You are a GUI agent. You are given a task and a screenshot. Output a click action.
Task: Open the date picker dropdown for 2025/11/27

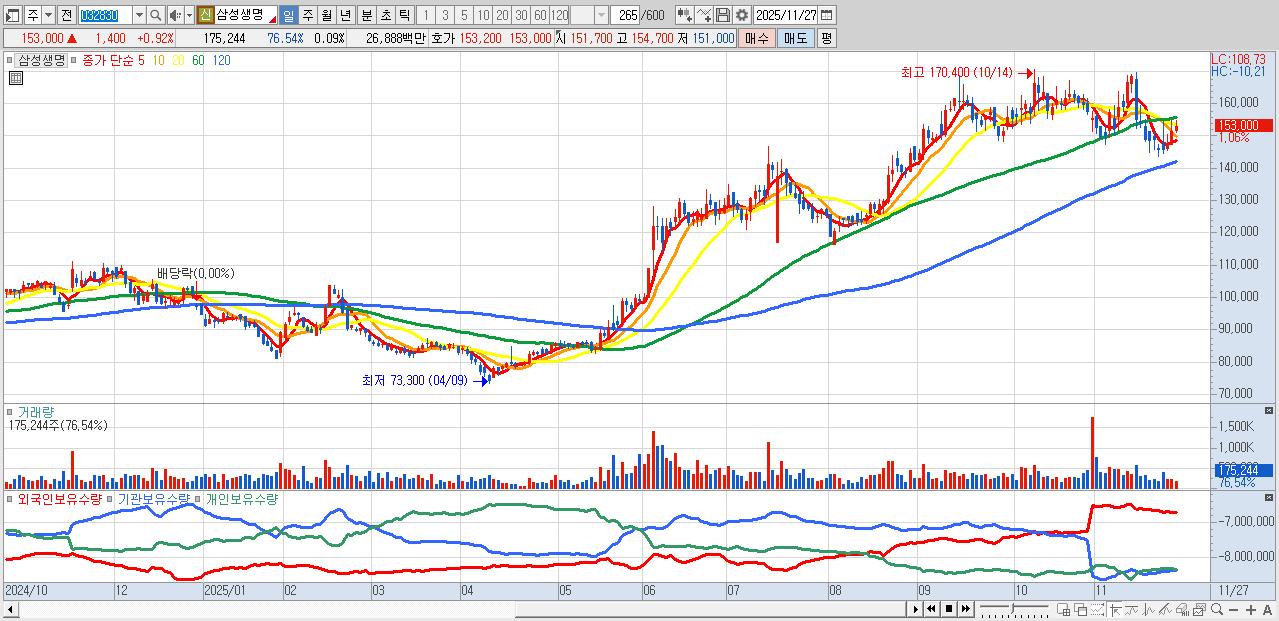point(826,15)
